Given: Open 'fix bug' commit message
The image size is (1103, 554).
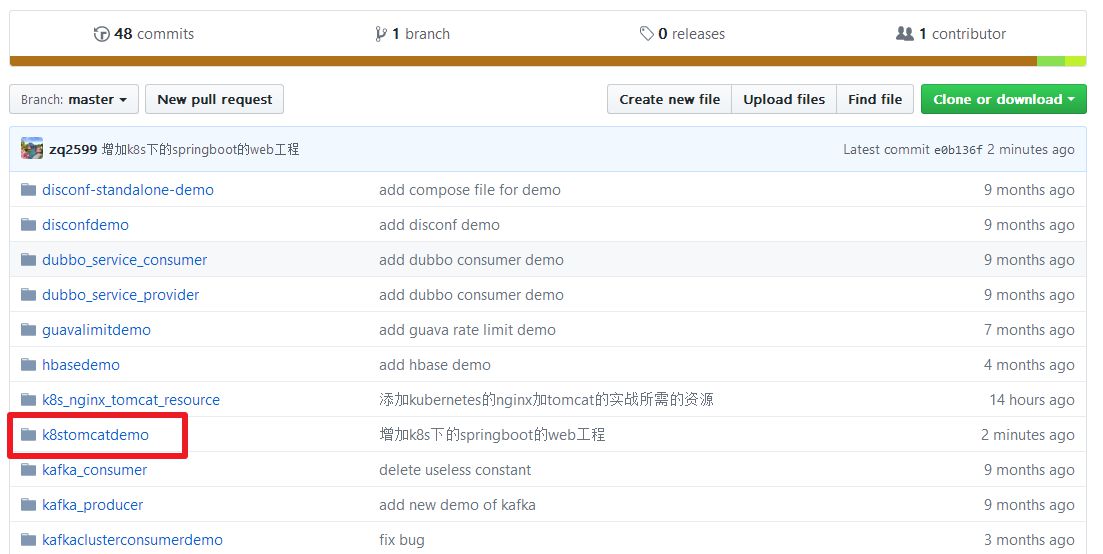Looking at the screenshot, I should [x=402, y=540].
